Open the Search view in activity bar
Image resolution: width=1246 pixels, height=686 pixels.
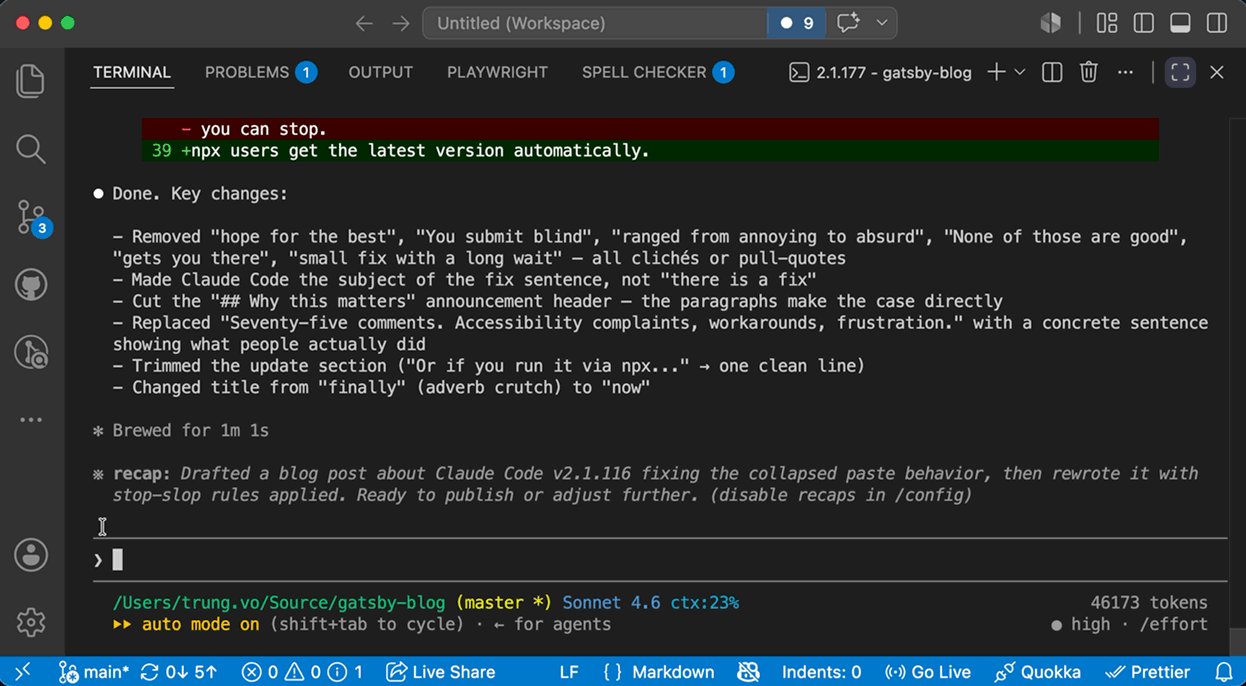pos(31,149)
